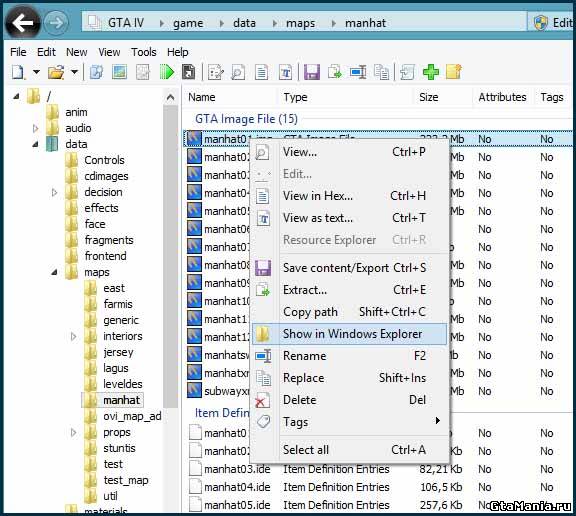
Task: Click the dark shortcut document toolbar icon
Action: point(188,72)
